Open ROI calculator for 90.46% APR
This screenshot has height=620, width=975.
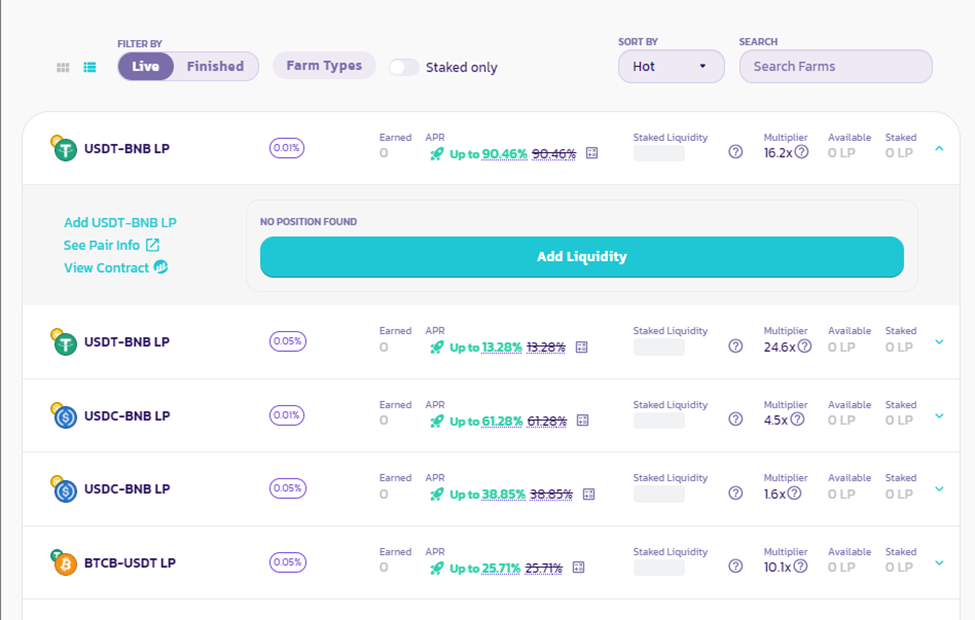592,153
